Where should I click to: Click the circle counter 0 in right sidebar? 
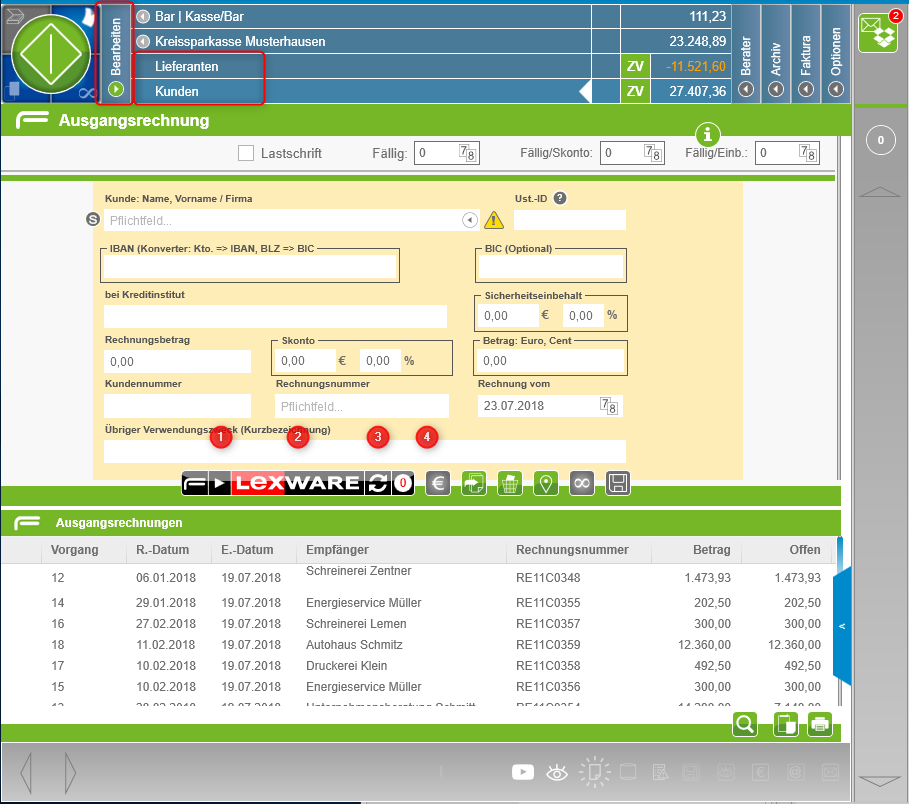click(881, 140)
